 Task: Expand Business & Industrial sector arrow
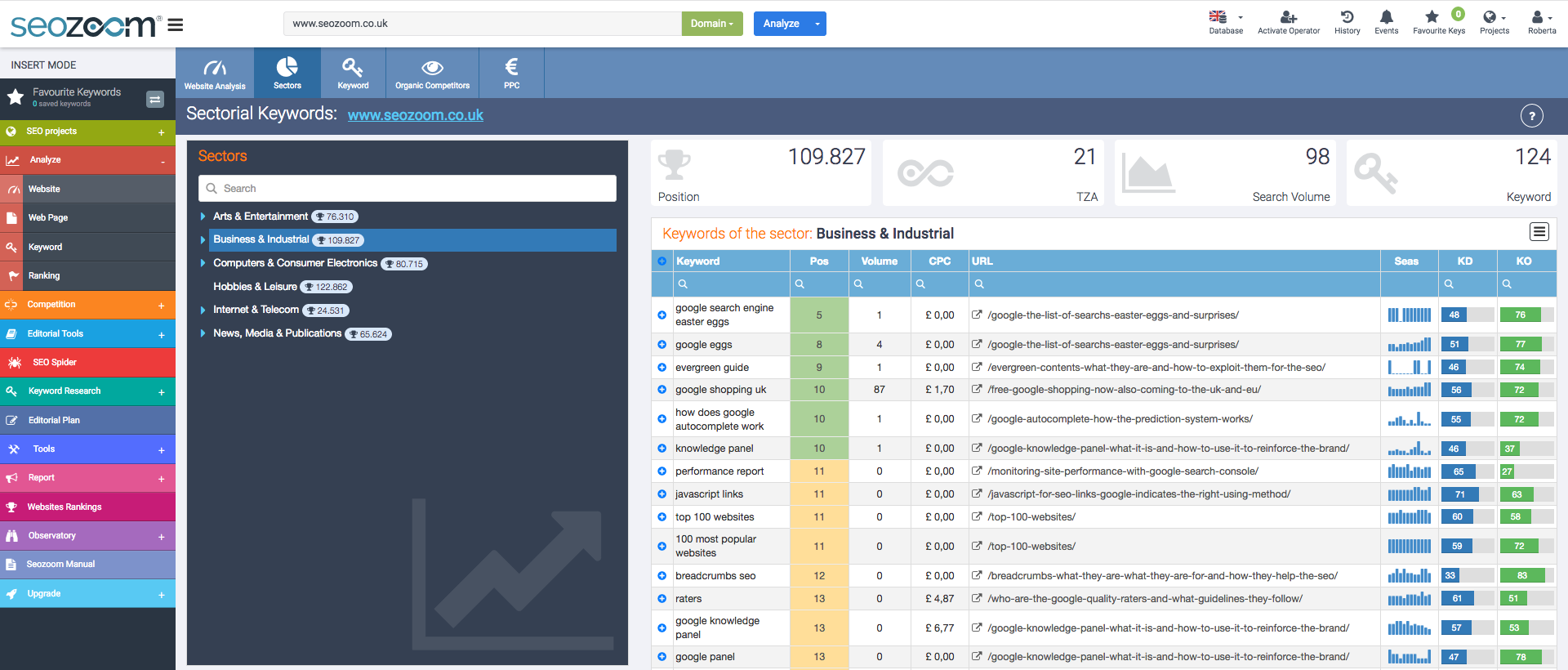coord(203,240)
